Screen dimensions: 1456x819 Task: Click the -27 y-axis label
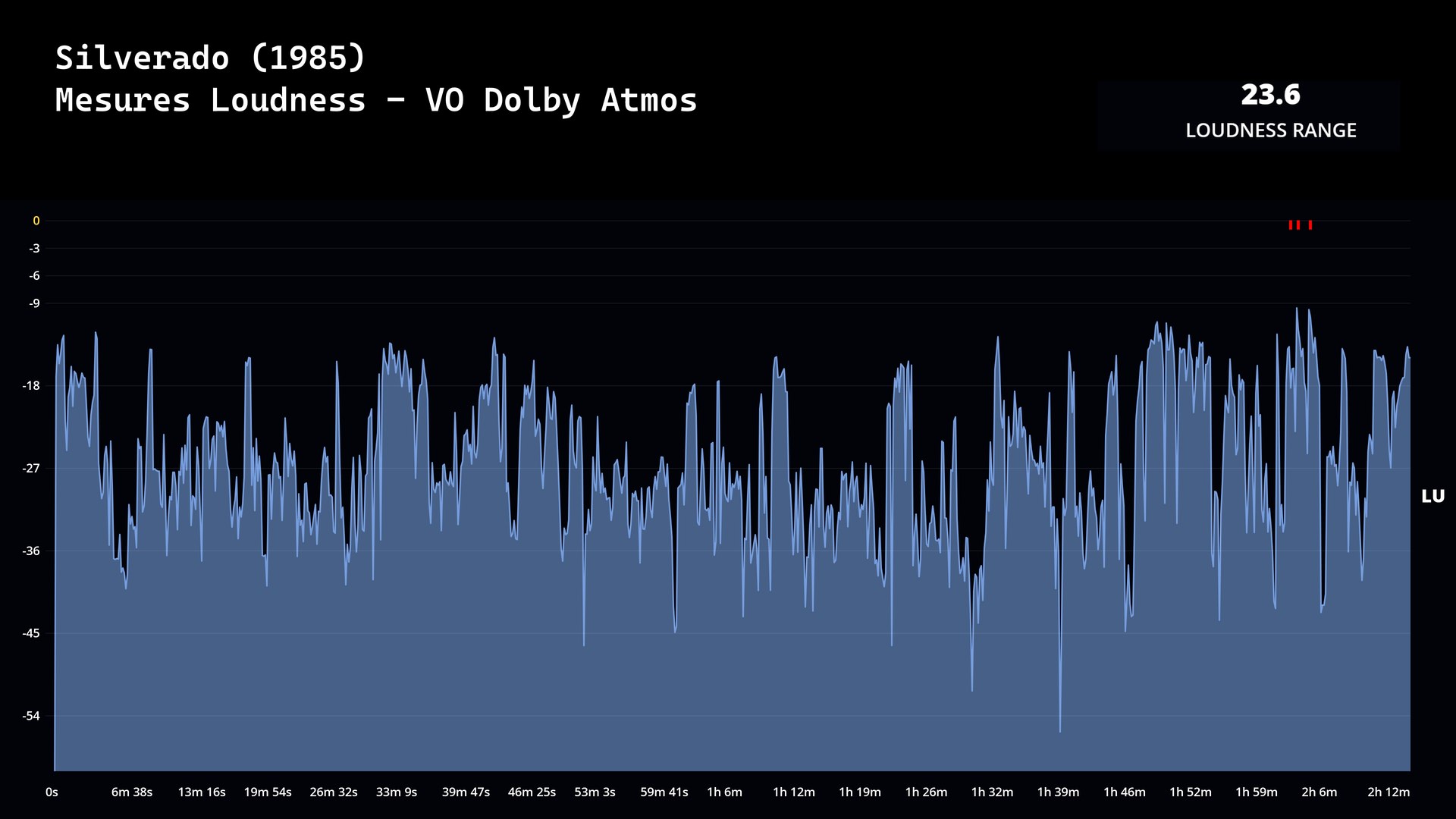point(31,469)
